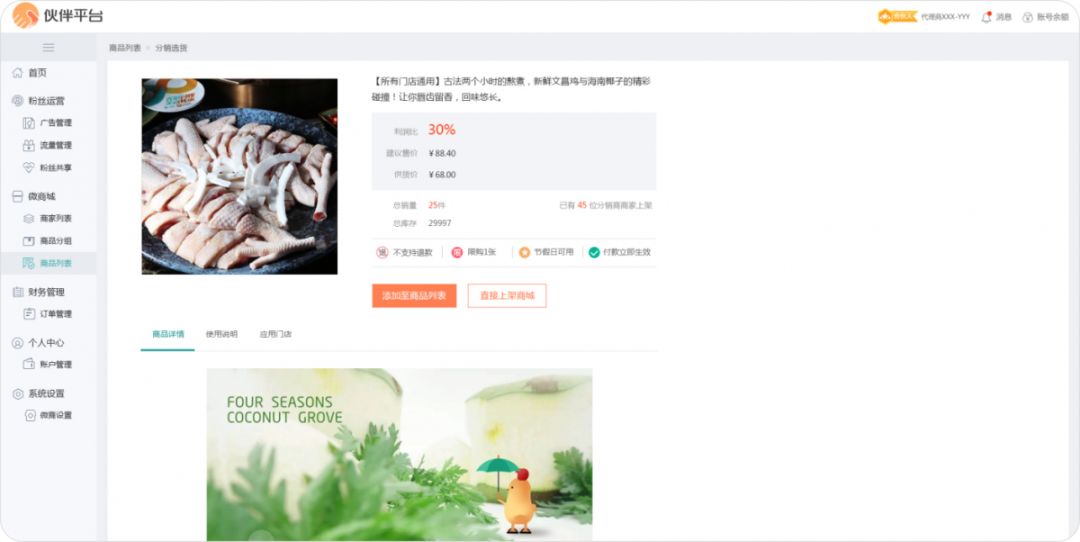Go to 商品列表 in the breadcrumb

125,48
